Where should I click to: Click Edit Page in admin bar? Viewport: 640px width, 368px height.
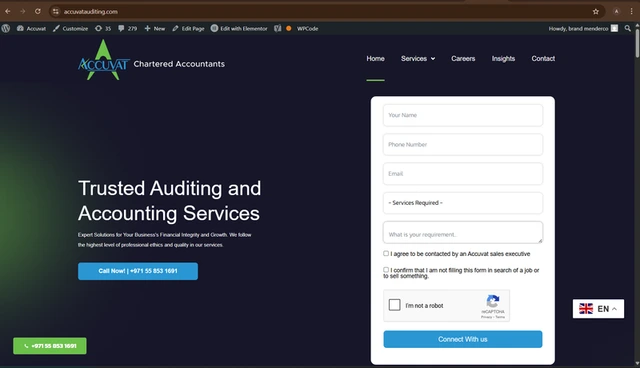tap(188, 29)
